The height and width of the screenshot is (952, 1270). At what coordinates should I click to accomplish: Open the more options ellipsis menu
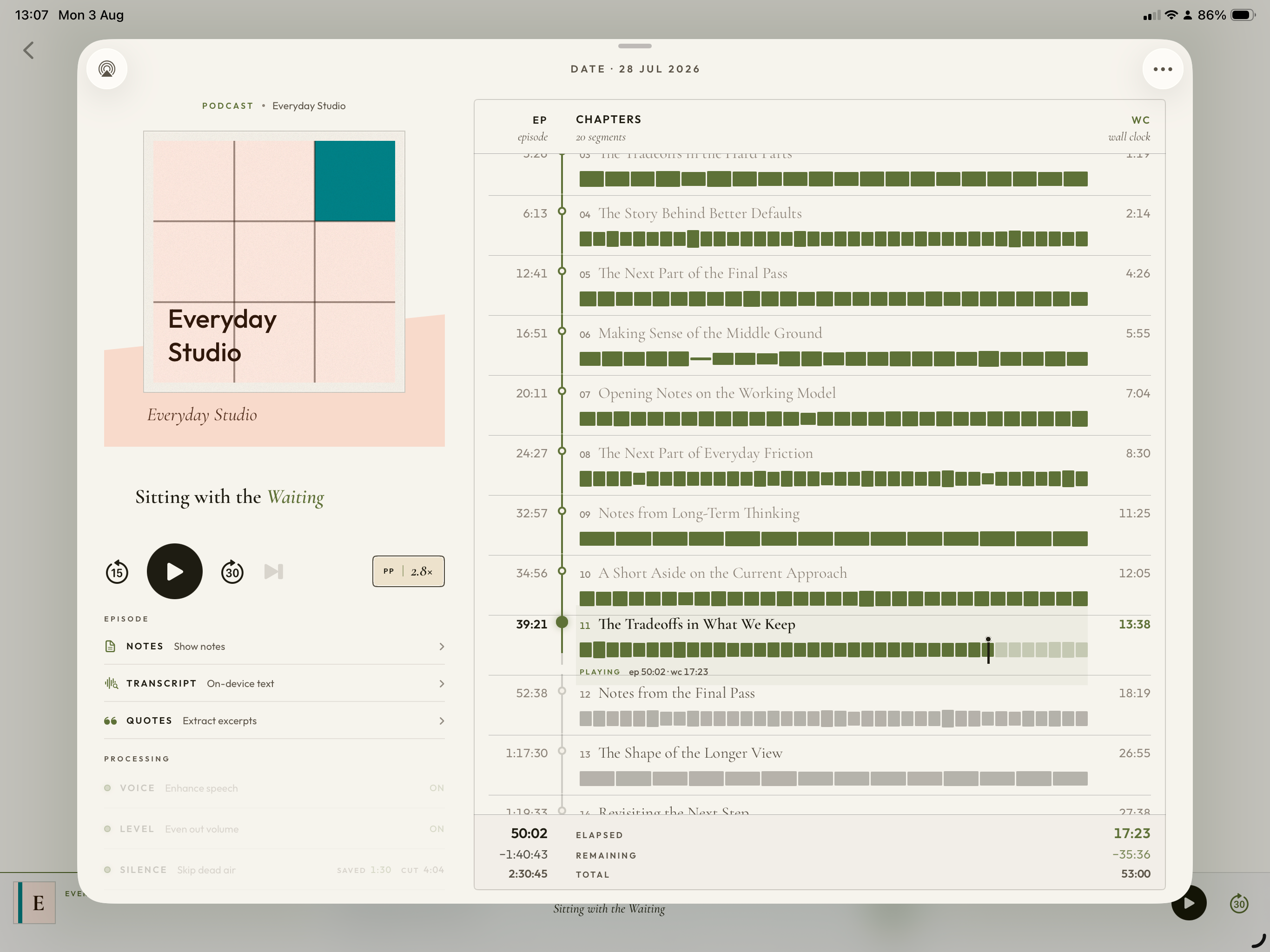point(1163,69)
